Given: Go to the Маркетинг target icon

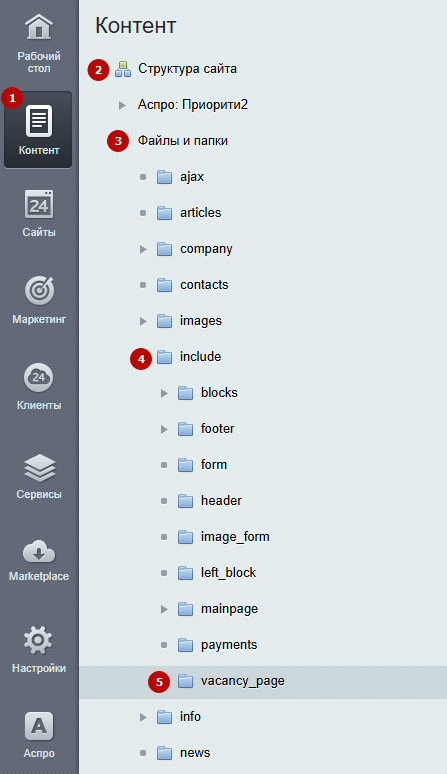Looking at the screenshot, I should tap(39, 290).
